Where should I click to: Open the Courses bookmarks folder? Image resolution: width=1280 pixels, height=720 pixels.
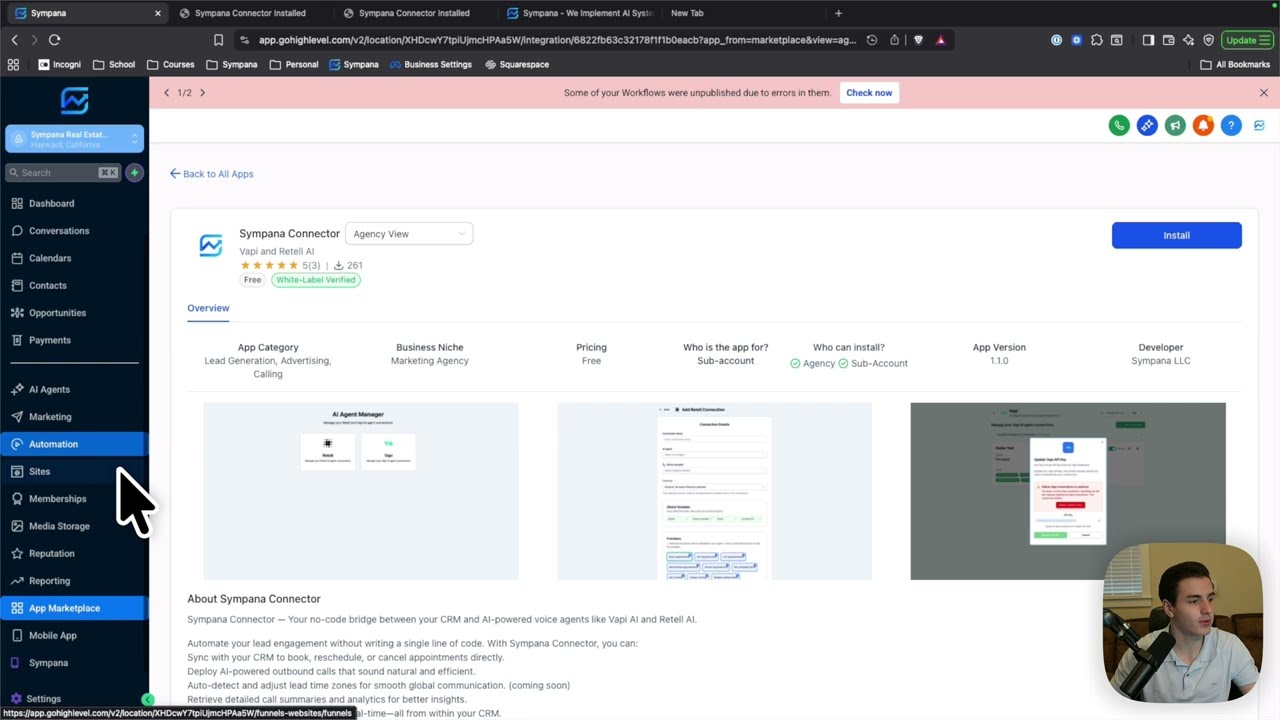pos(170,64)
